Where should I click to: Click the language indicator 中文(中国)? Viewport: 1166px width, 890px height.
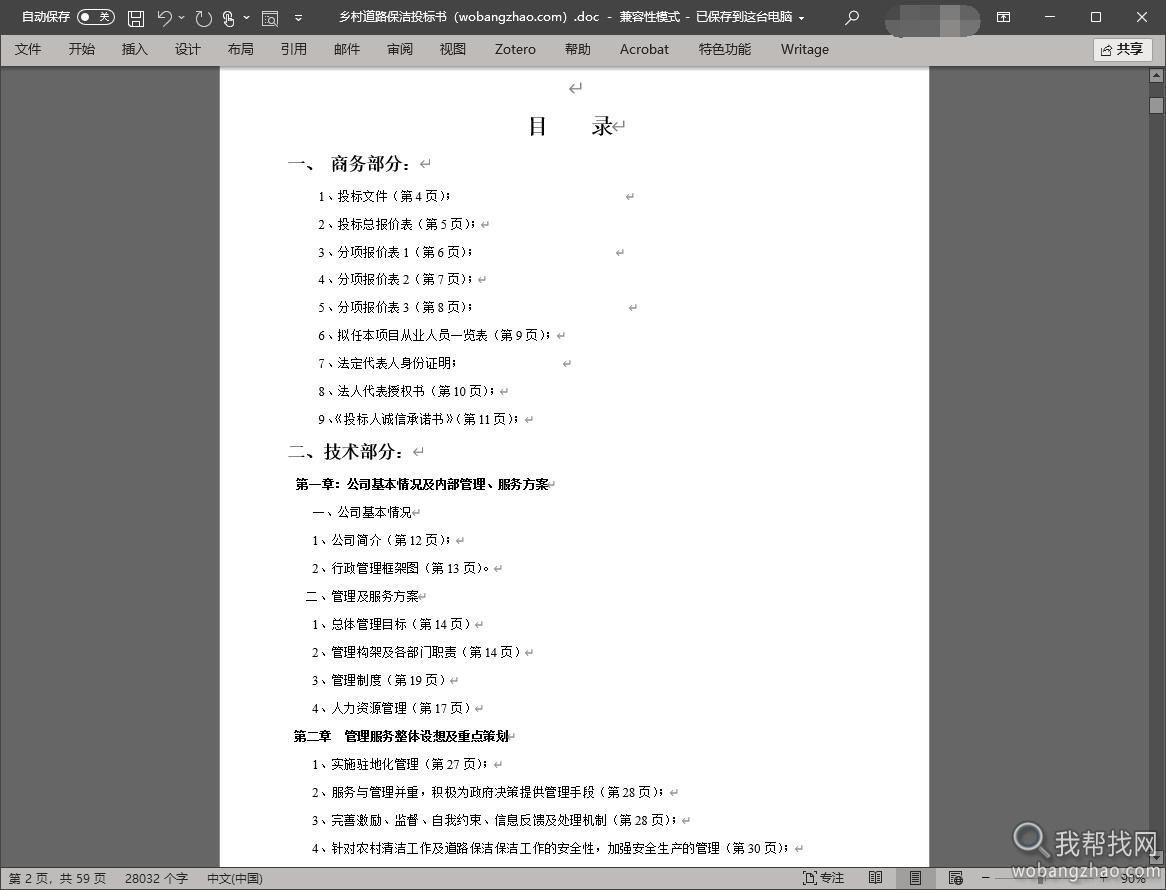(x=235, y=878)
